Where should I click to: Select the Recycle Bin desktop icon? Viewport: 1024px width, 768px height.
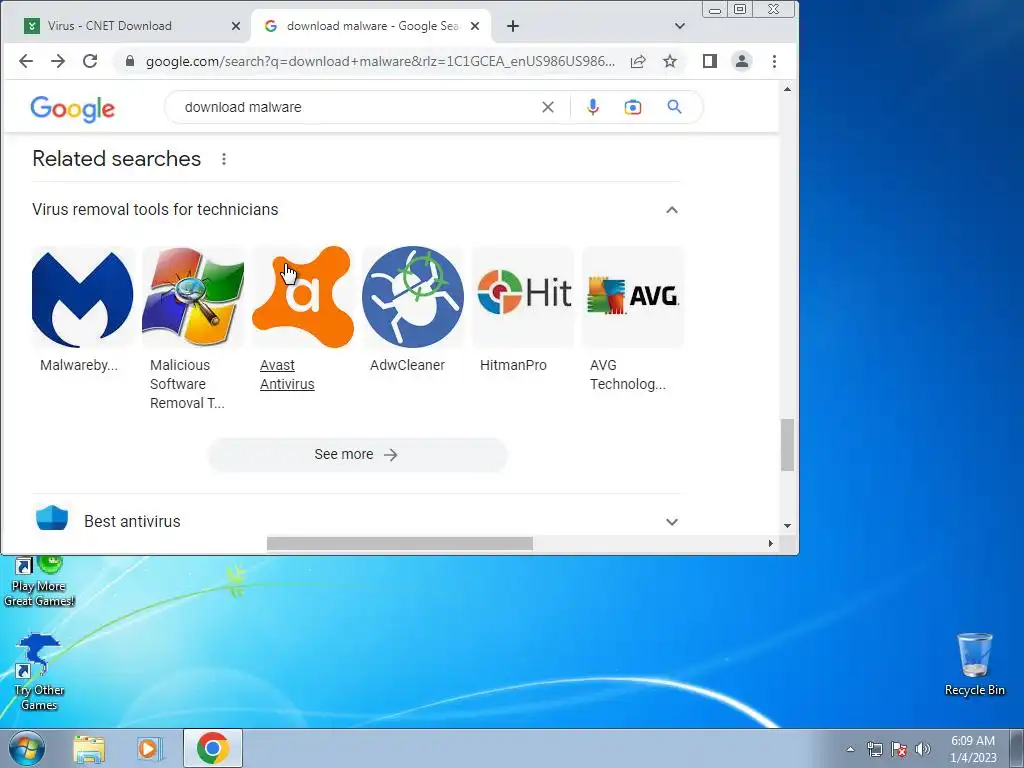coord(974,664)
